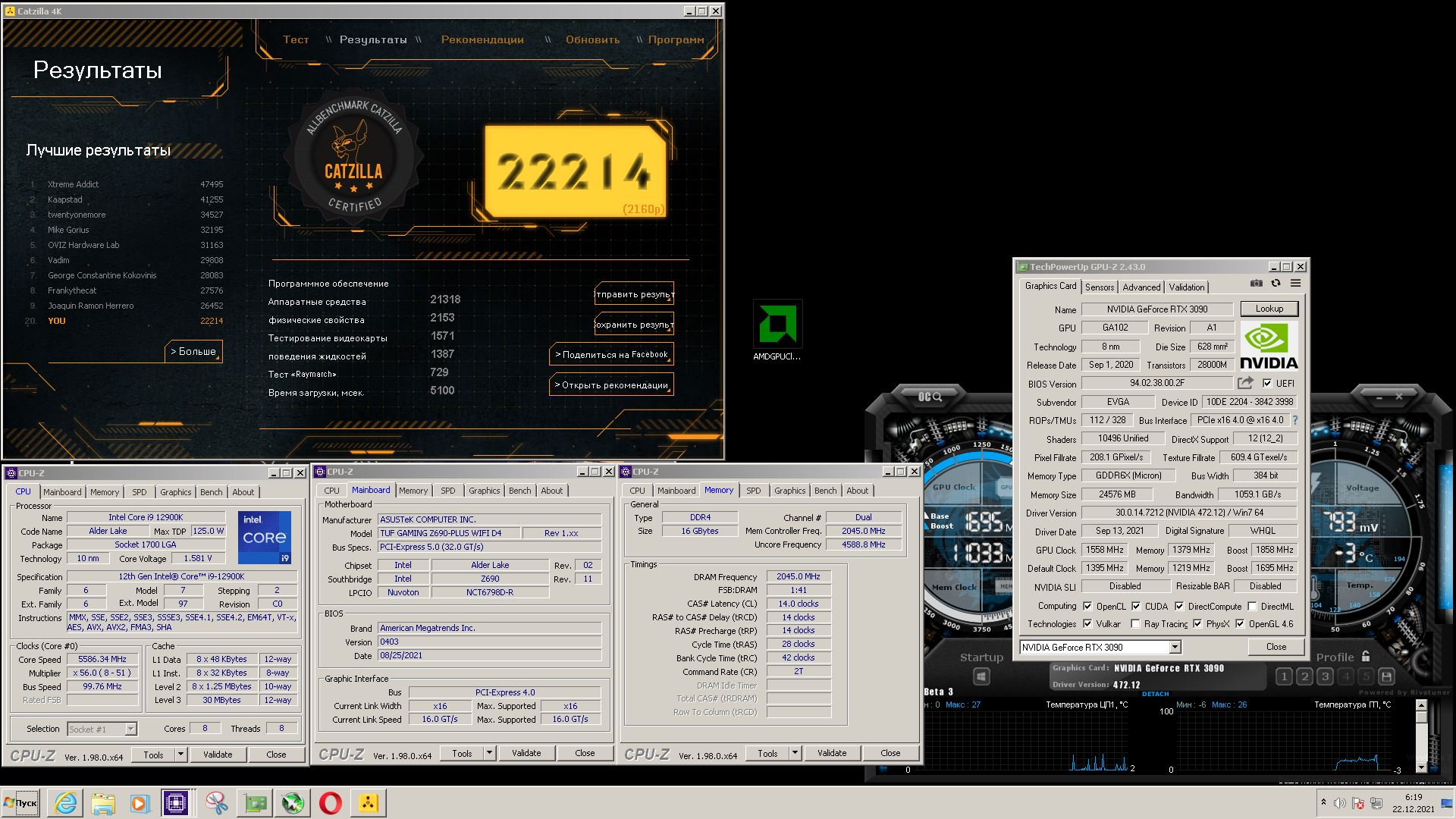The image size is (1456, 819).
Task: Toggle the DirectCompute checkbox
Action: click(1179, 606)
